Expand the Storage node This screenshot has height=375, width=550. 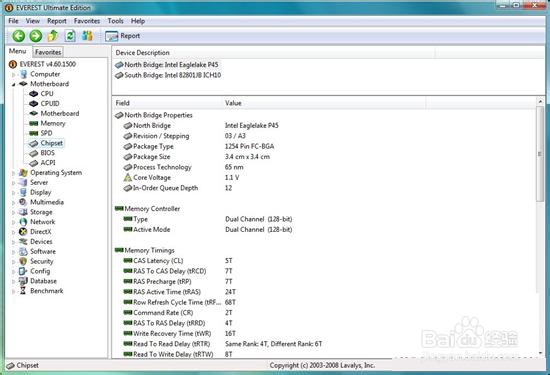13,212
